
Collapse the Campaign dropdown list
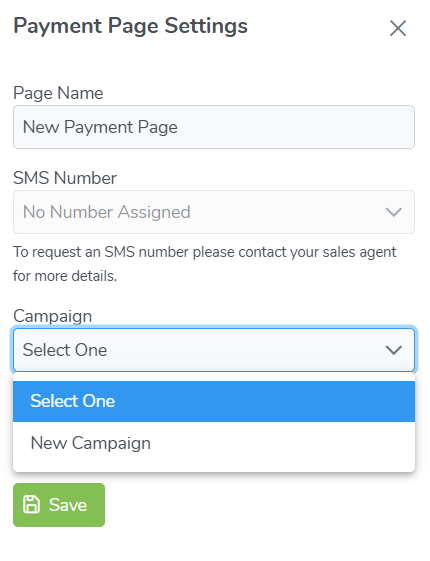[214, 350]
